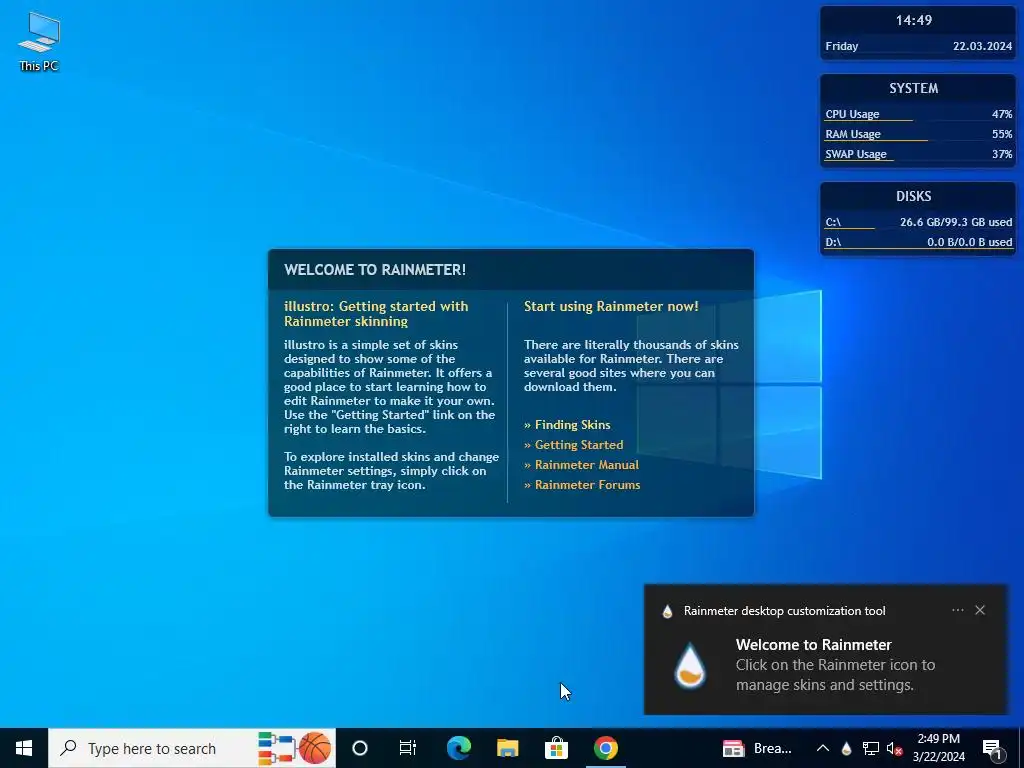Click the magnifier icon in search box
This screenshot has height=768, width=1024.
click(x=68, y=748)
